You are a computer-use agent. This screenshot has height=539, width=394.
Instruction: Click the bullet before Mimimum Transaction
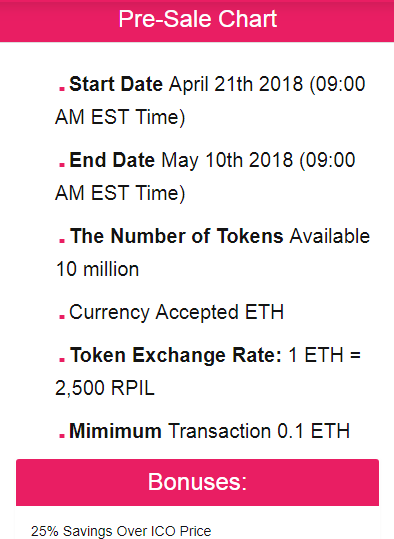tap(62, 435)
